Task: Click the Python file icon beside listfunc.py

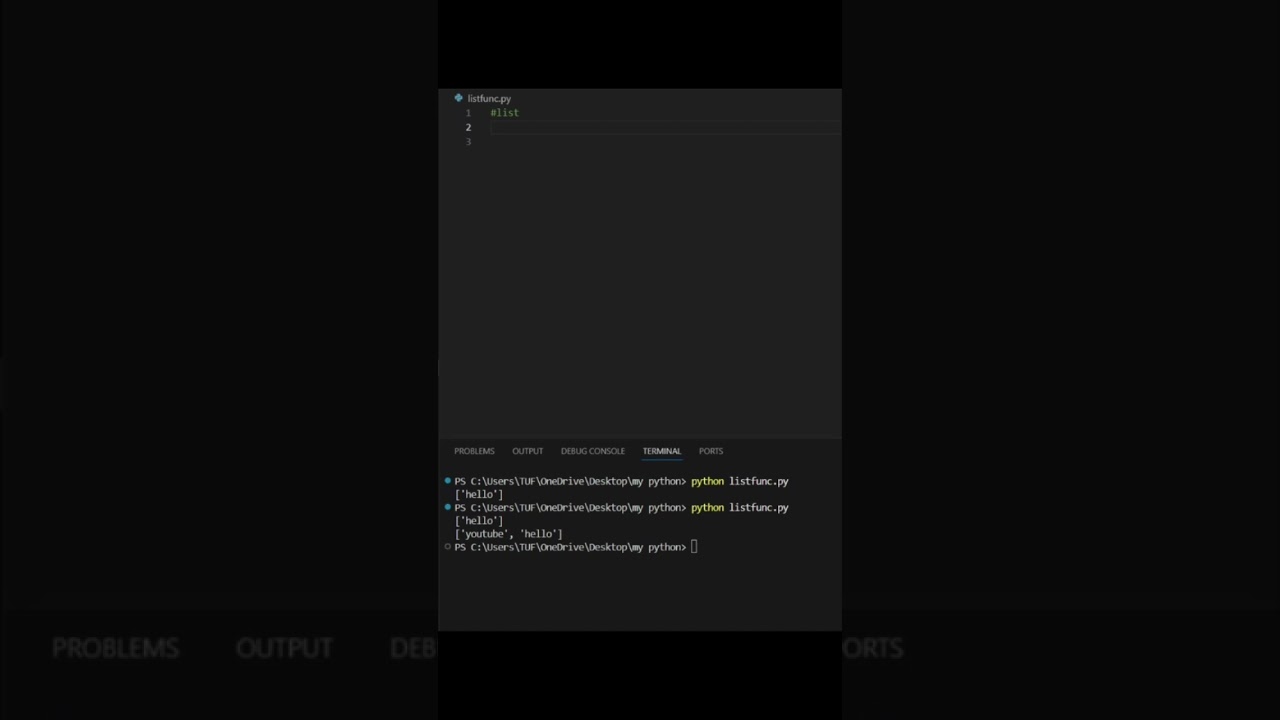Action: pos(458,98)
